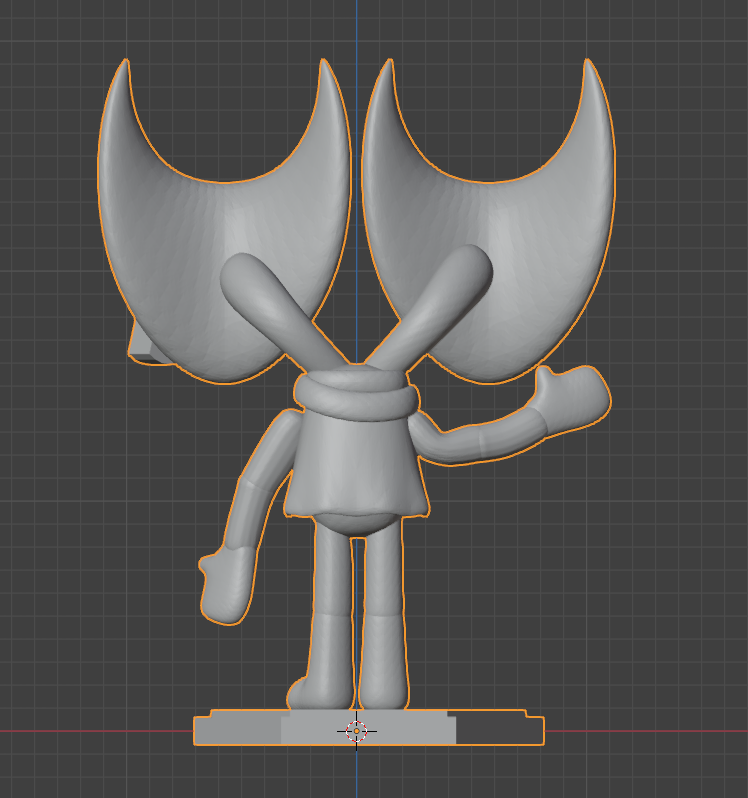Select the scarf around the neck

tap(357, 395)
